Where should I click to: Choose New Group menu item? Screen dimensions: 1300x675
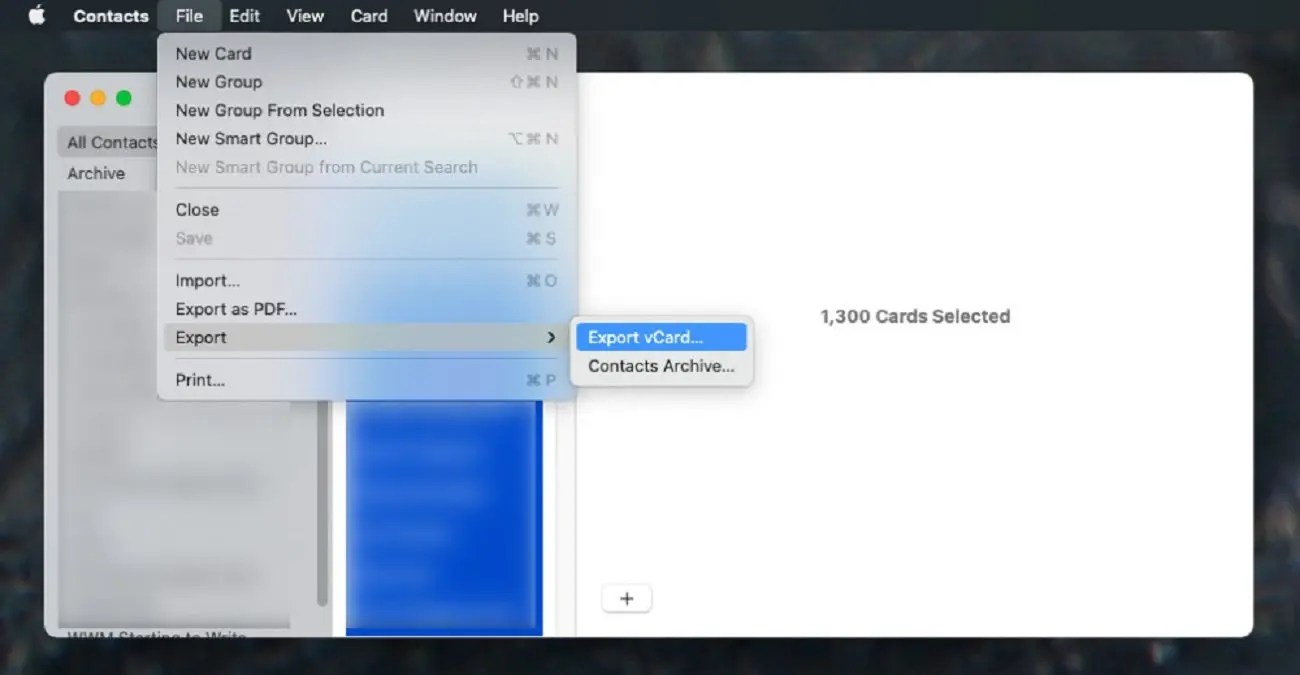click(x=367, y=82)
